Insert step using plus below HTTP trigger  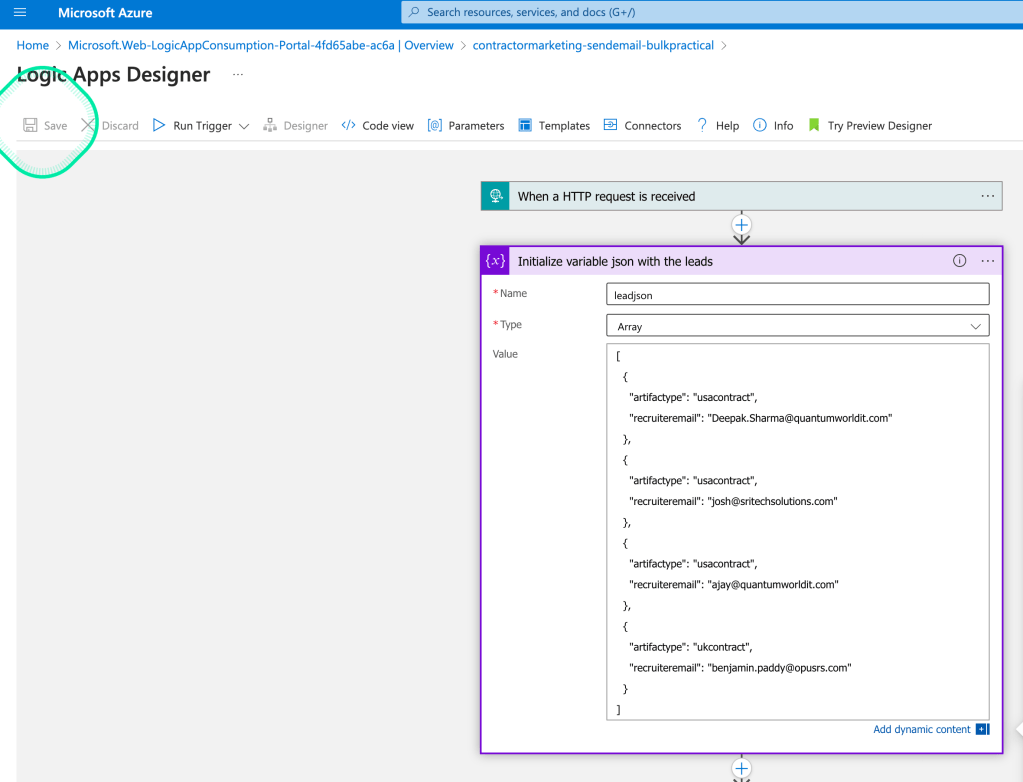coord(741,226)
